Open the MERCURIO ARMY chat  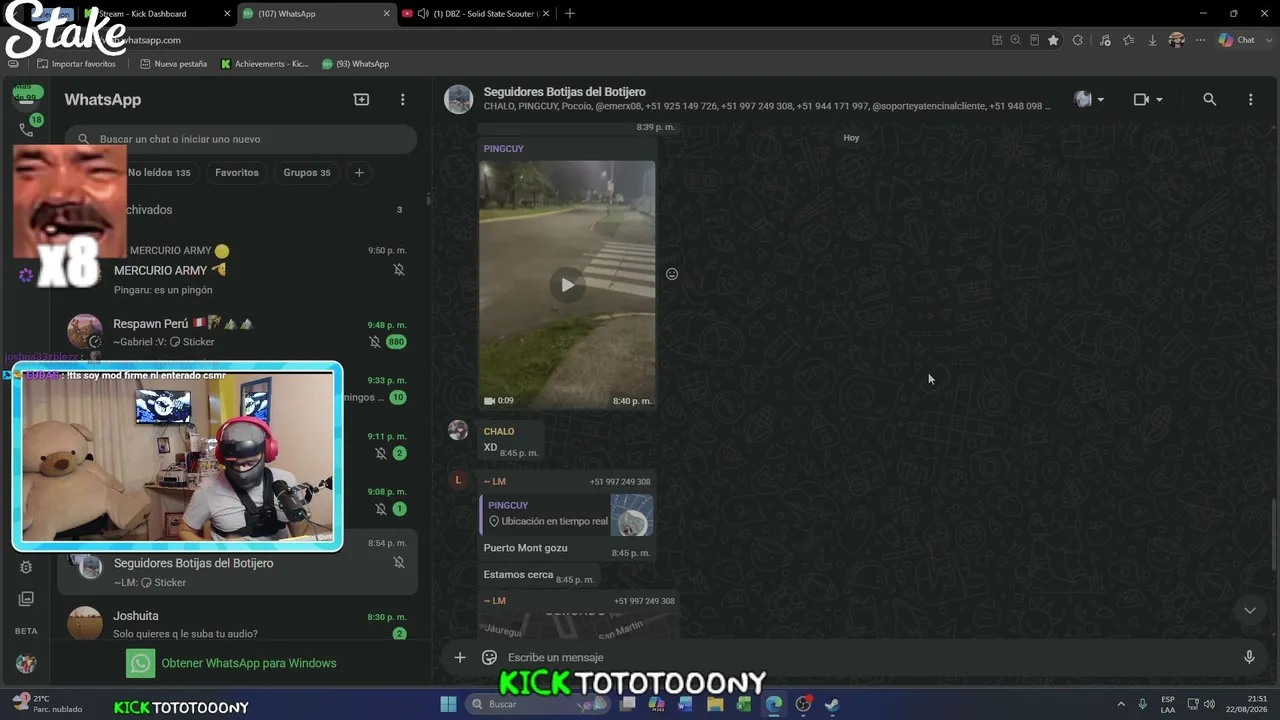click(240, 269)
